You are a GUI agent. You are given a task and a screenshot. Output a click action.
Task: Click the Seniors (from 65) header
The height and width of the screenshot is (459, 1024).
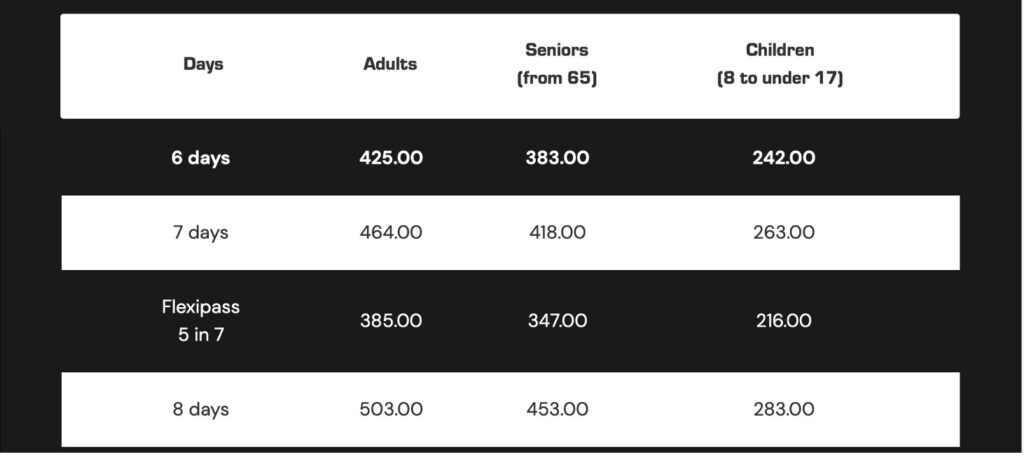pyautogui.click(x=557, y=64)
